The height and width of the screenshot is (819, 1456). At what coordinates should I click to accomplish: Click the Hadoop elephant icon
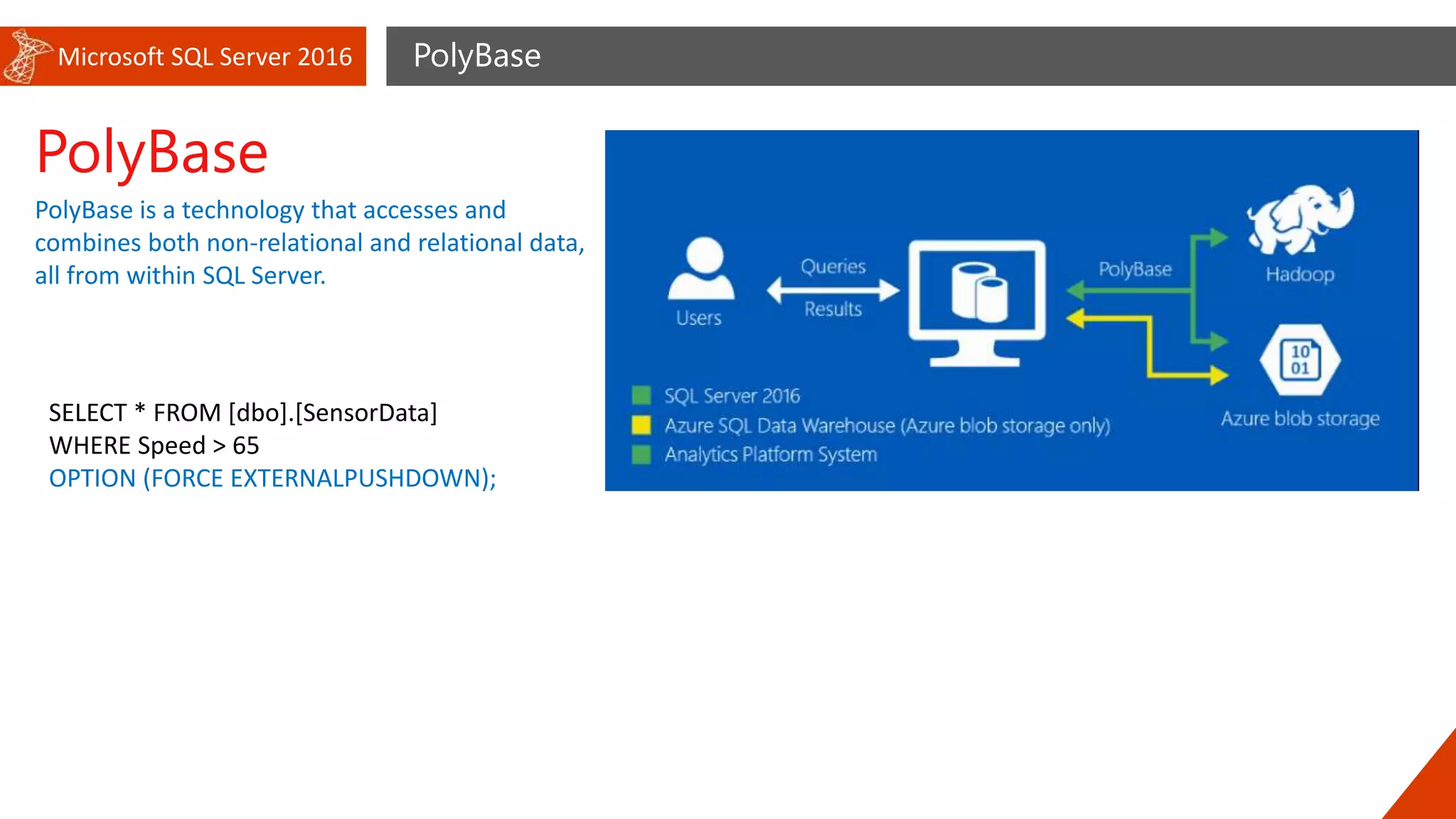pos(1300,220)
